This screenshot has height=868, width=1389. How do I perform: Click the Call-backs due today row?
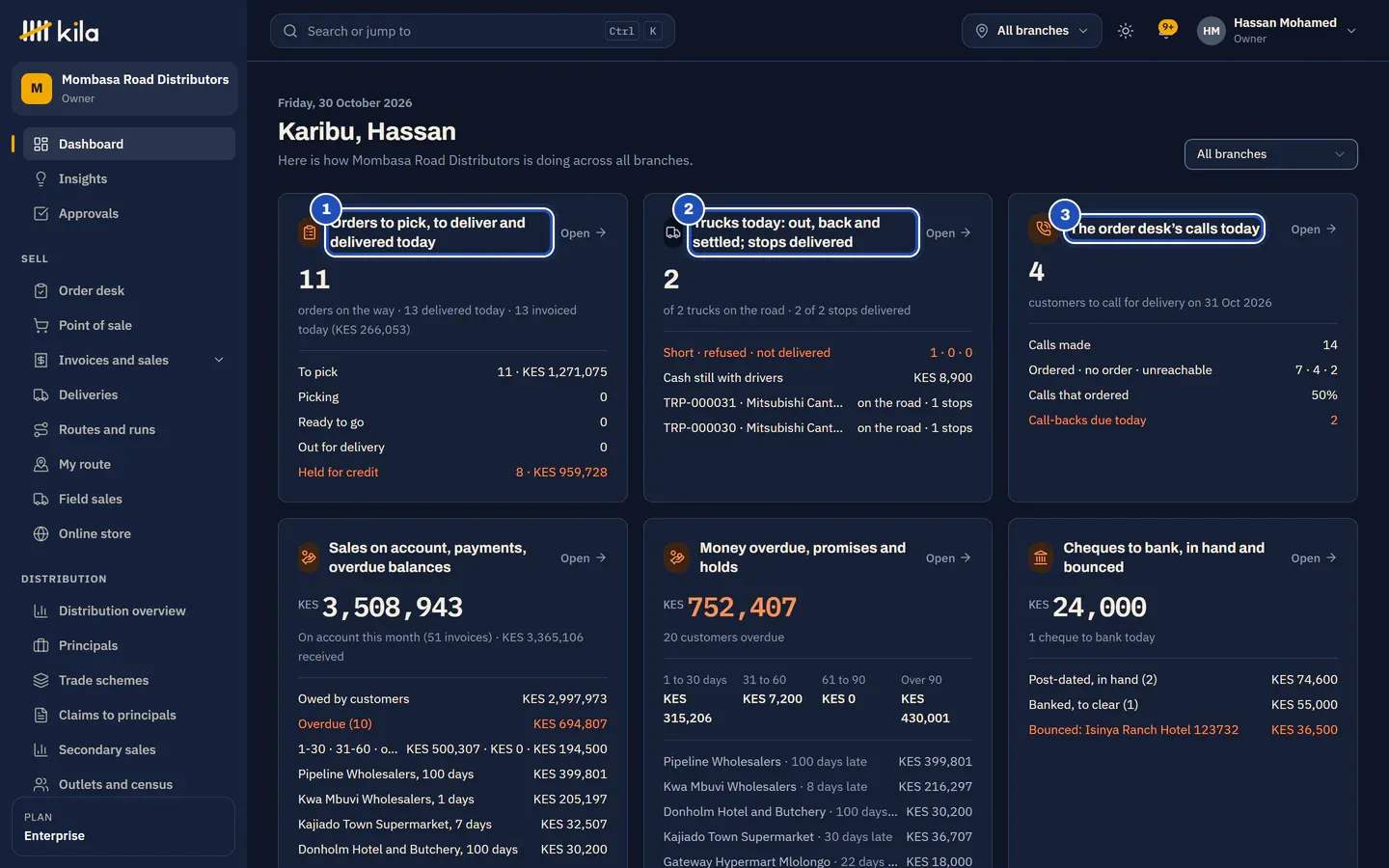[1183, 420]
